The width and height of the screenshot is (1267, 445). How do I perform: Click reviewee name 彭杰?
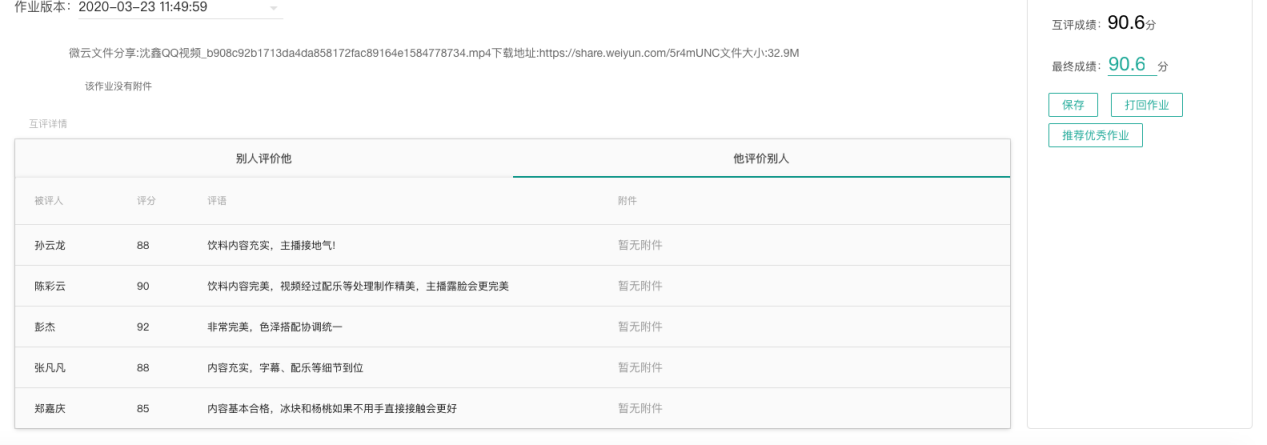click(46, 327)
